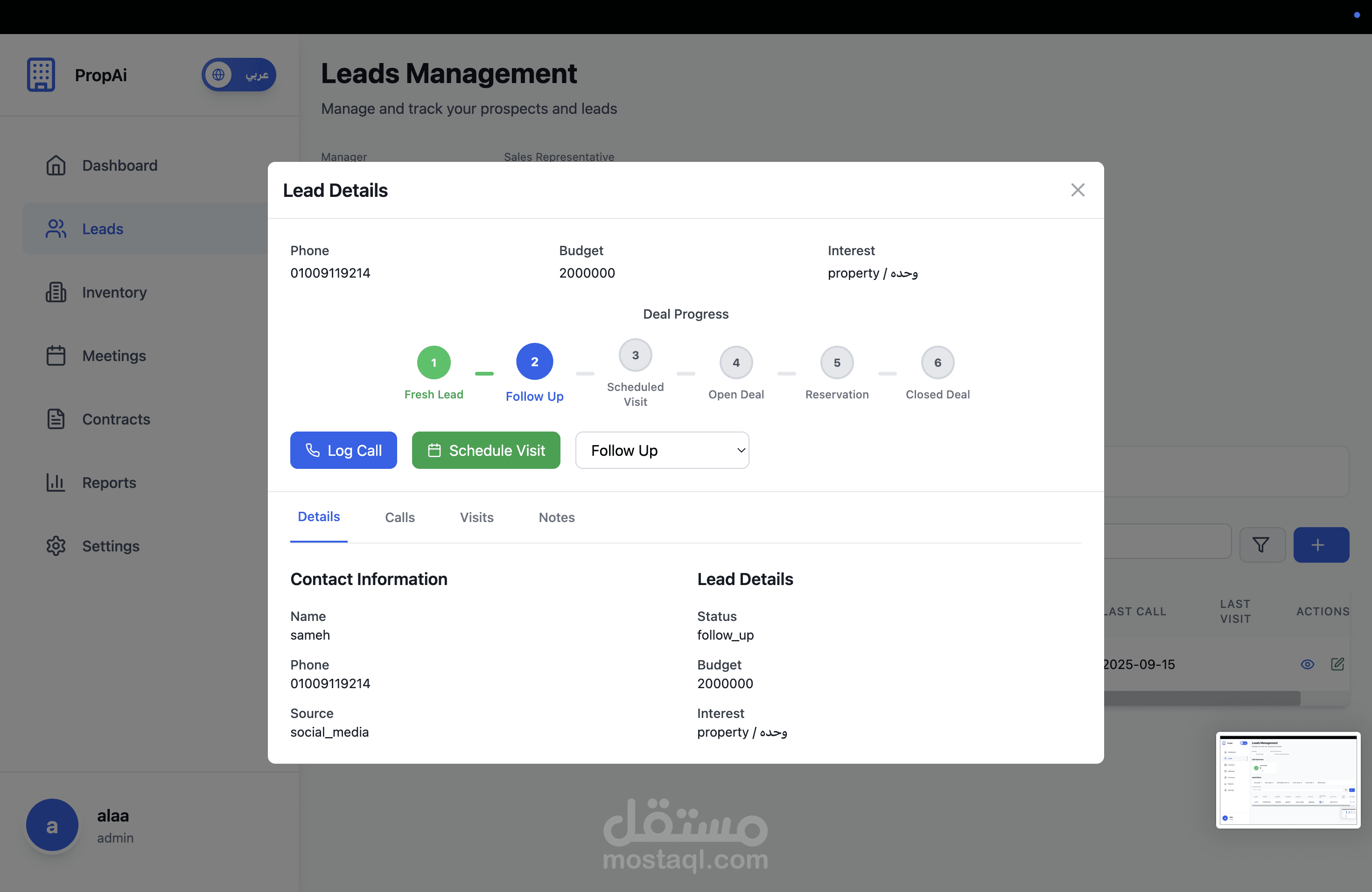Toggle the Arabic language switch
The width and height of the screenshot is (1372, 892).
(x=238, y=75)
